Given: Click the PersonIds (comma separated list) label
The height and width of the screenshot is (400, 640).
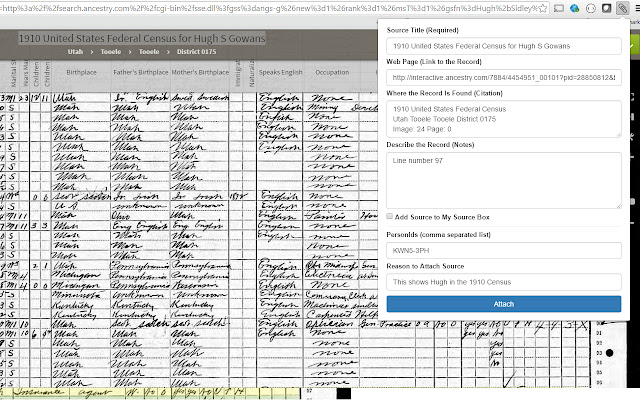Looking at the screenshot, I should tap(438, 235).
